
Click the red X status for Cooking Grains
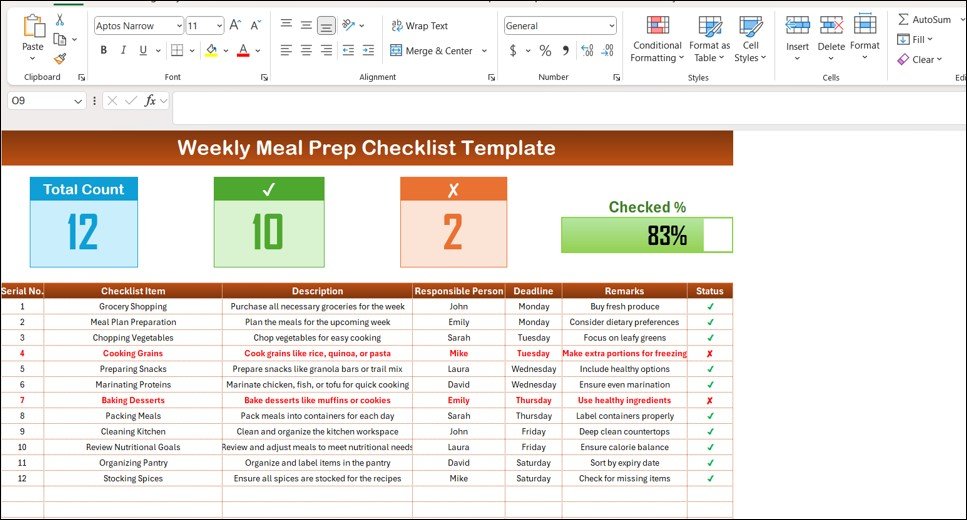(x=710, y=353)
